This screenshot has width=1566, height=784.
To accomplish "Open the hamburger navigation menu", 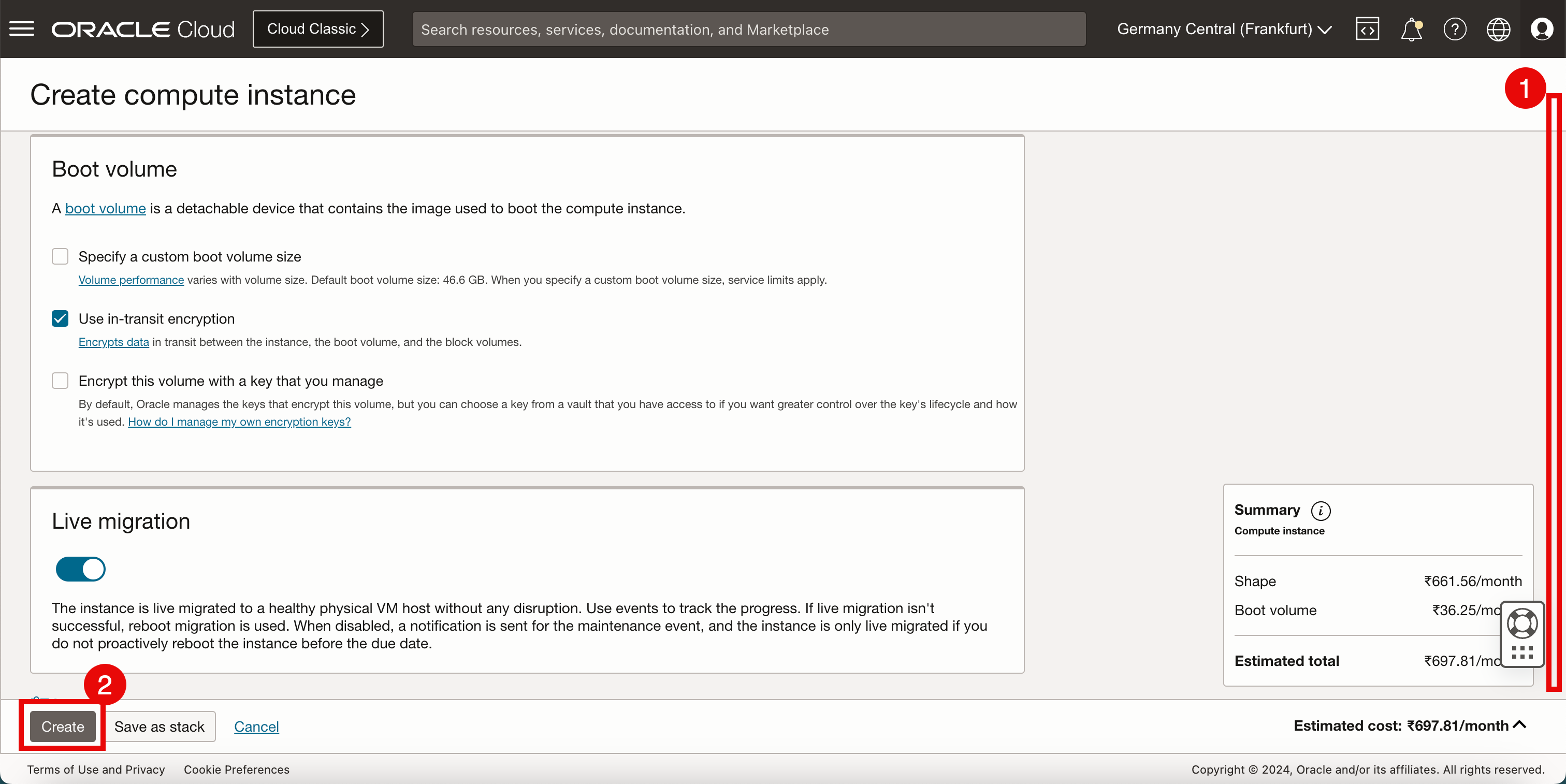I will pos(22,29).
